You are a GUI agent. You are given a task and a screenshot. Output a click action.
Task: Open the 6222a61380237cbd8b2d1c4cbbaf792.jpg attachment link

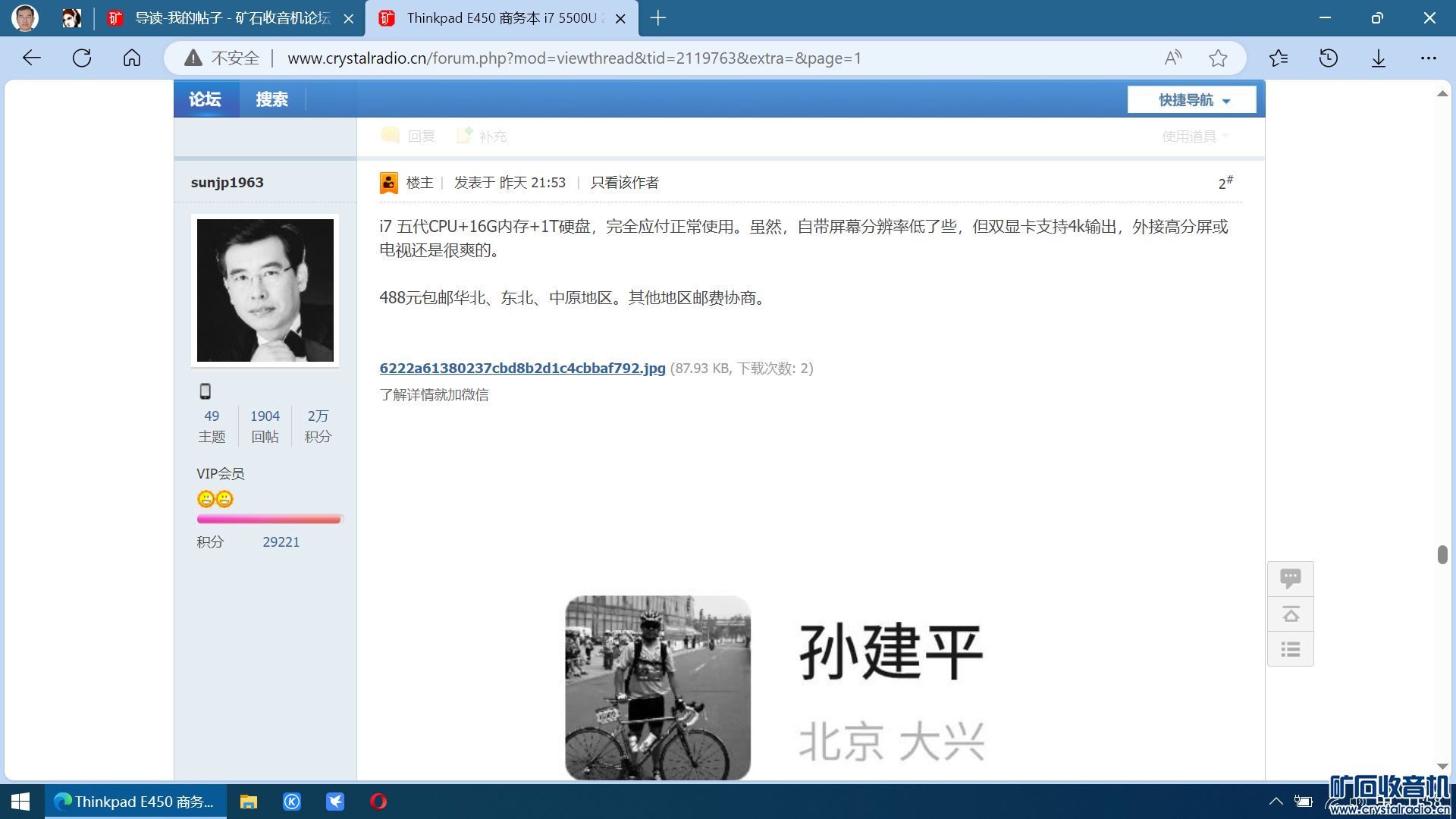tap(522, 369)
